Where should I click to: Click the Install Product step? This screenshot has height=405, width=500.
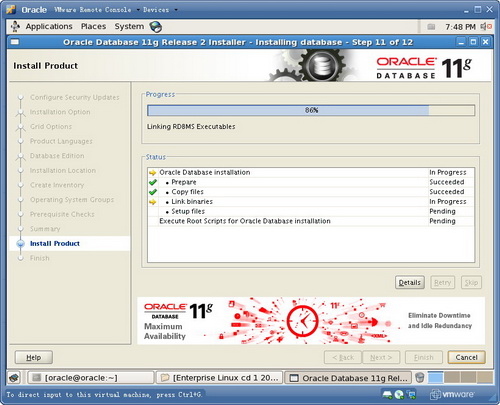pyautogui.click(x=55, y=244)
